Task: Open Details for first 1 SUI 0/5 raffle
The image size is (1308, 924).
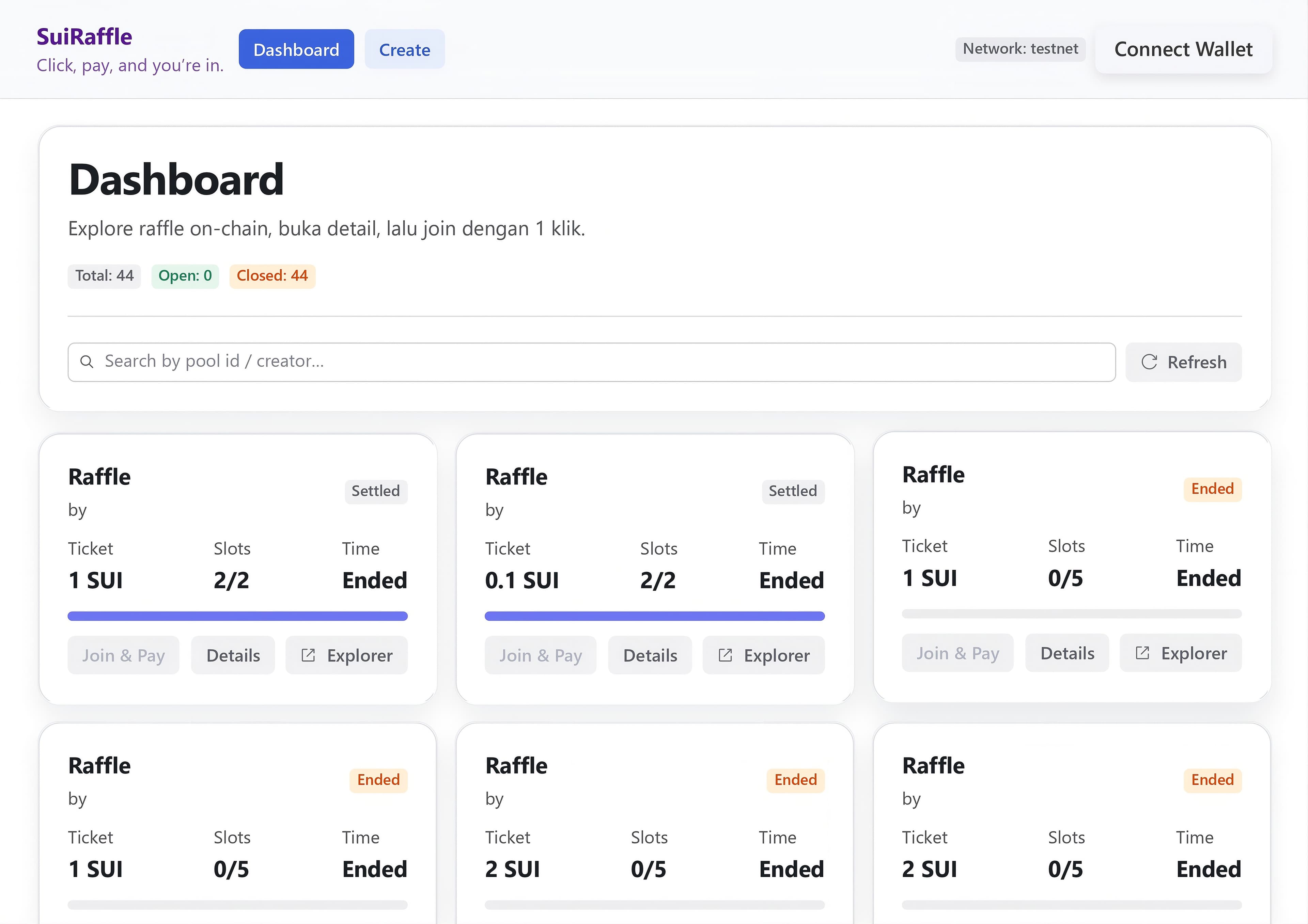Action: (x=1067, y=653)
